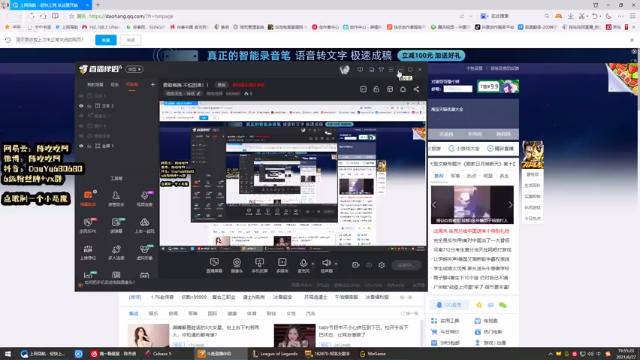Expand the hidden system tray icons chevron
Screen dimensions: 640x360
(550, 354)
